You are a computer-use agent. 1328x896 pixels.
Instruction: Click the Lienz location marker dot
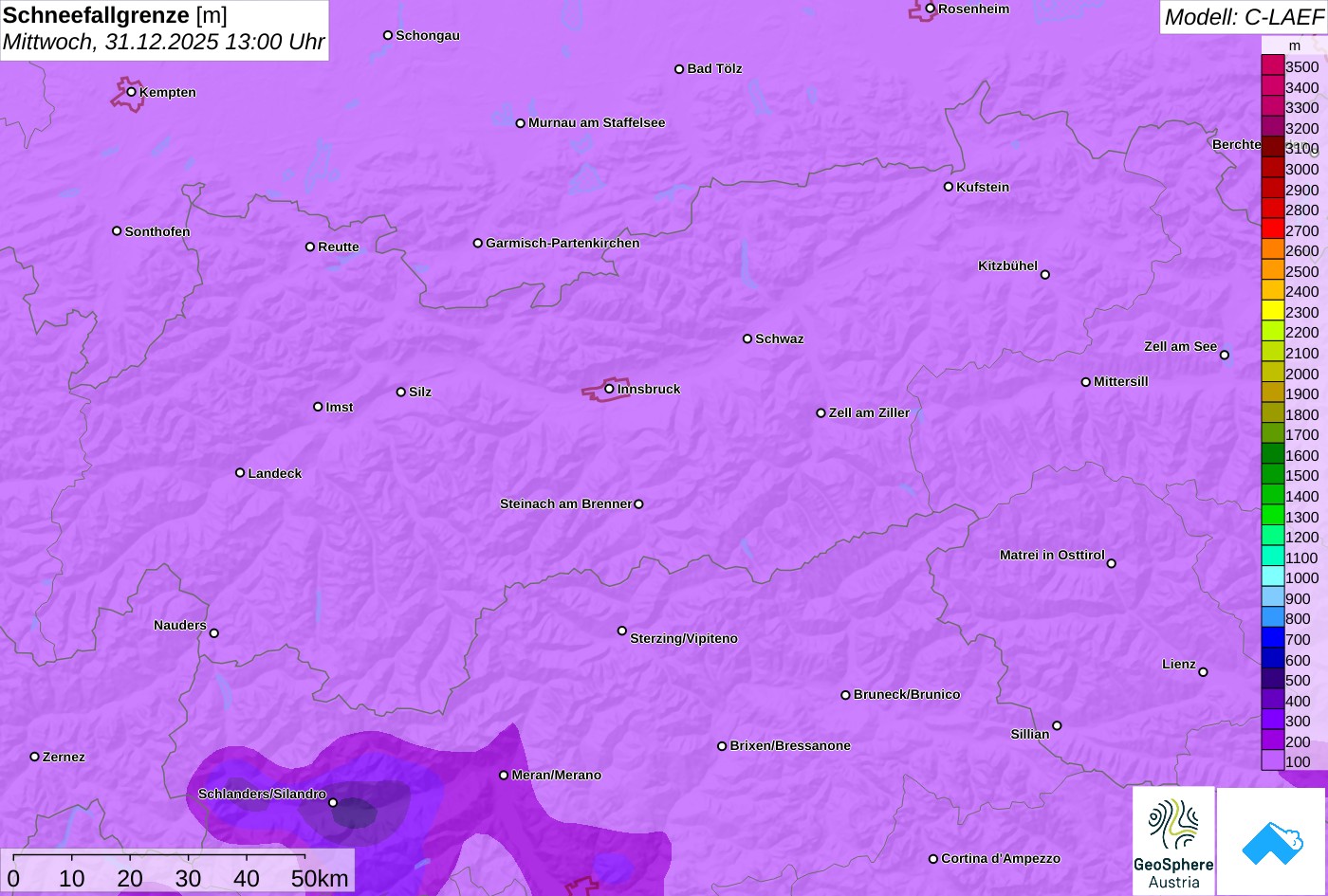1203,672
